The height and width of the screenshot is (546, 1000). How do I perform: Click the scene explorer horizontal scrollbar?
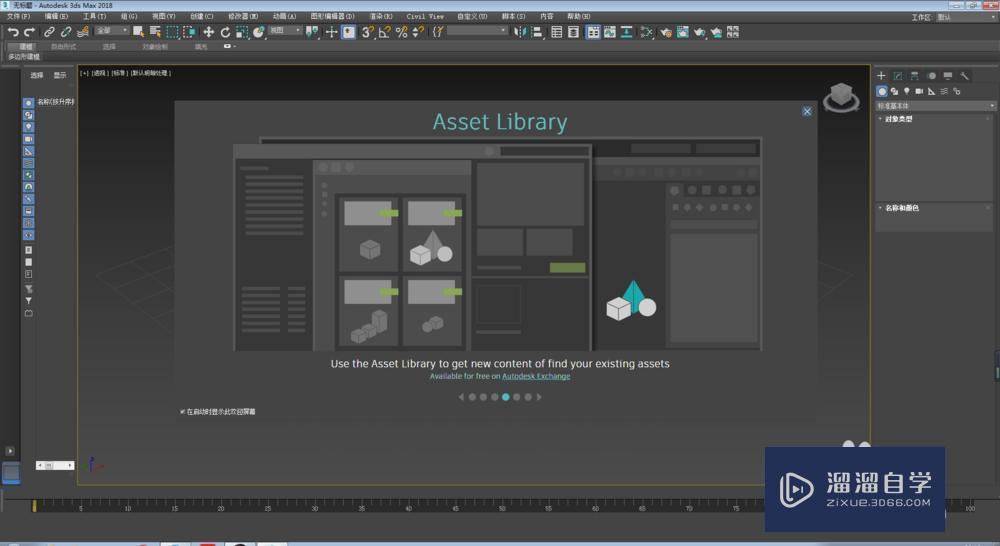click(x=55, y=466)
